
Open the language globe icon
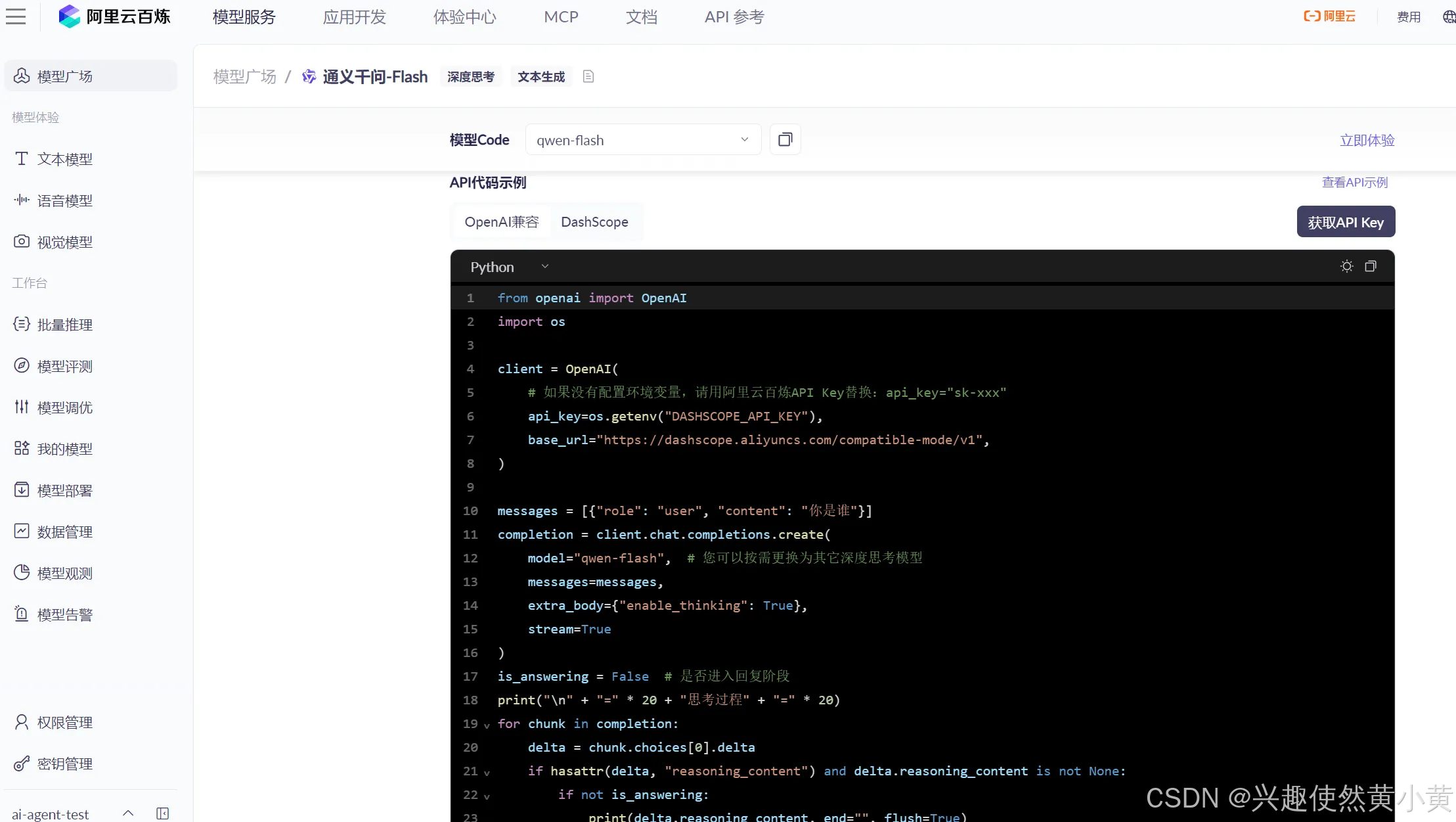pos(1448,16)
